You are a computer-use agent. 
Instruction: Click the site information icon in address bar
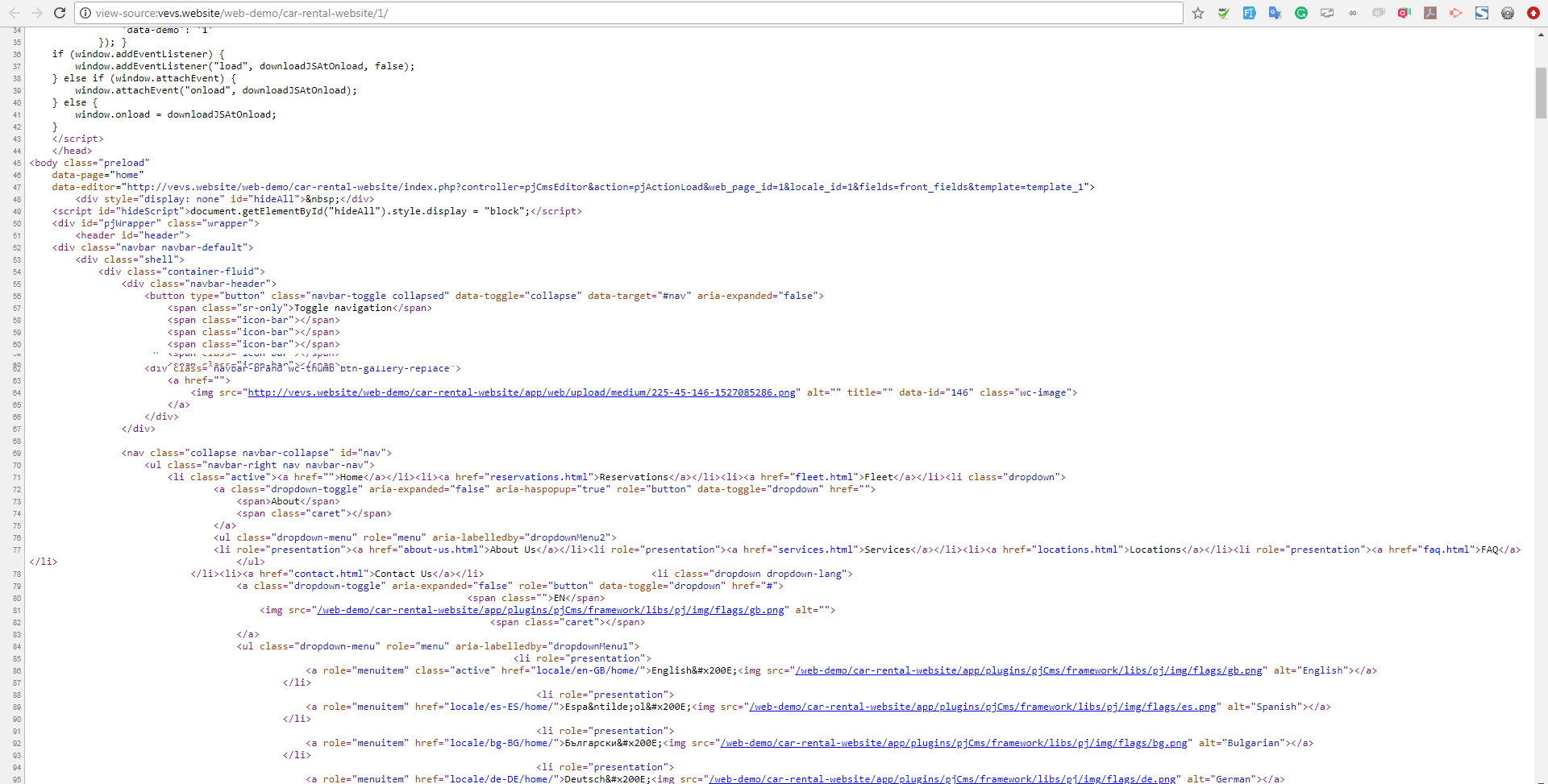[85, 13]
